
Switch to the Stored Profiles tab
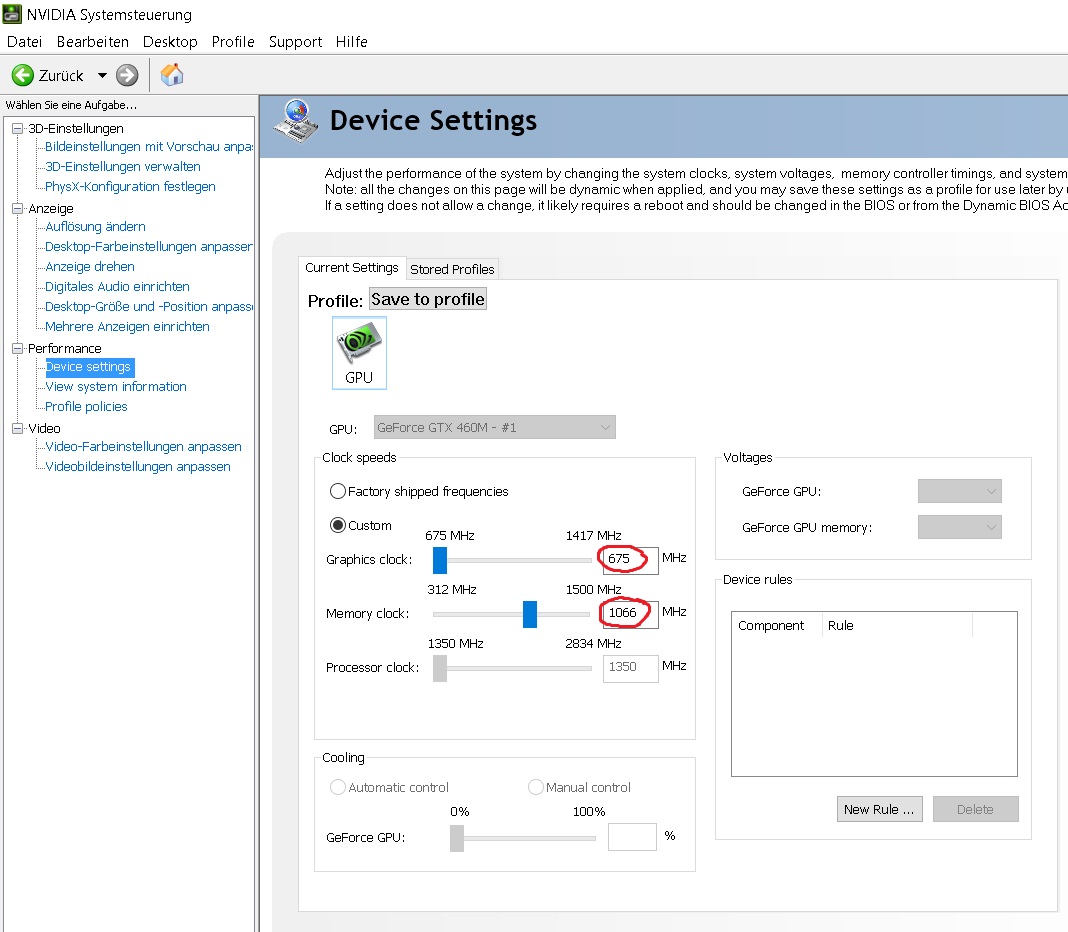[x=452, y=269]
